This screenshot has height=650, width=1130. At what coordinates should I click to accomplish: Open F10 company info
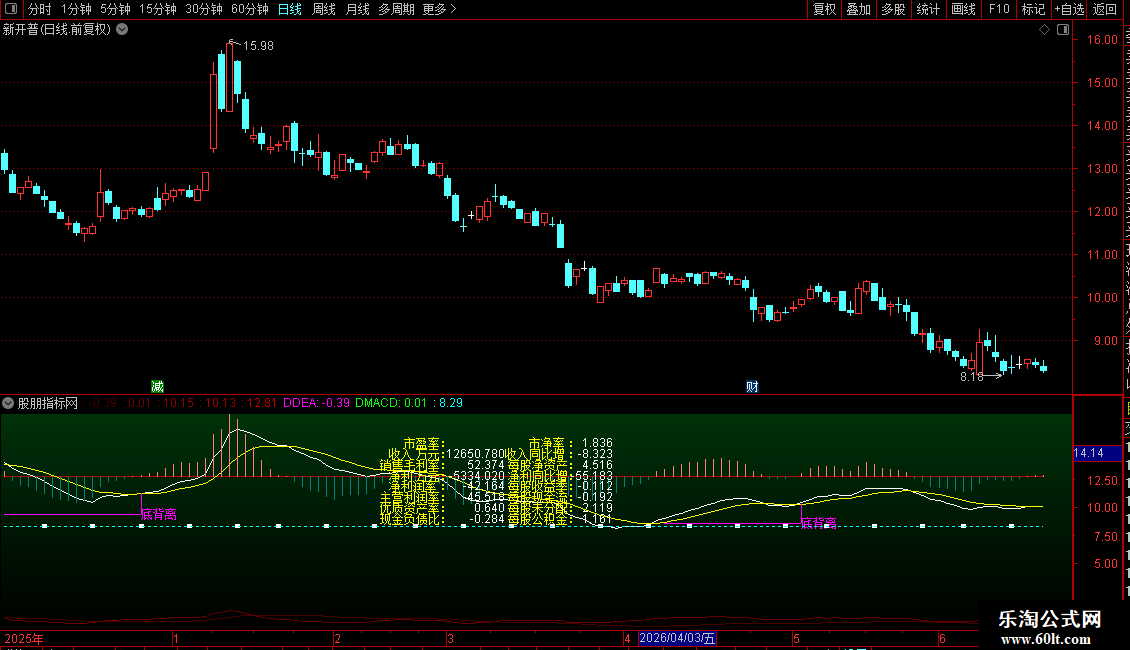999,9
